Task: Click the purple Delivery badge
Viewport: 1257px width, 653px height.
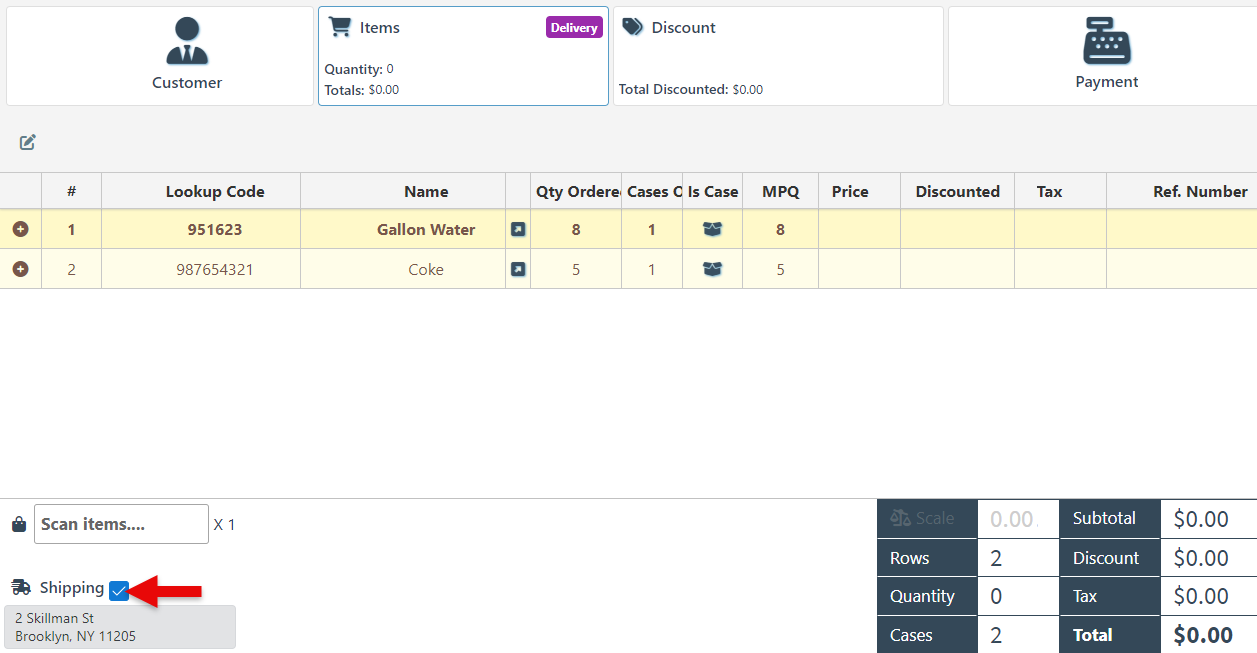Action: (x=574, y=28)
